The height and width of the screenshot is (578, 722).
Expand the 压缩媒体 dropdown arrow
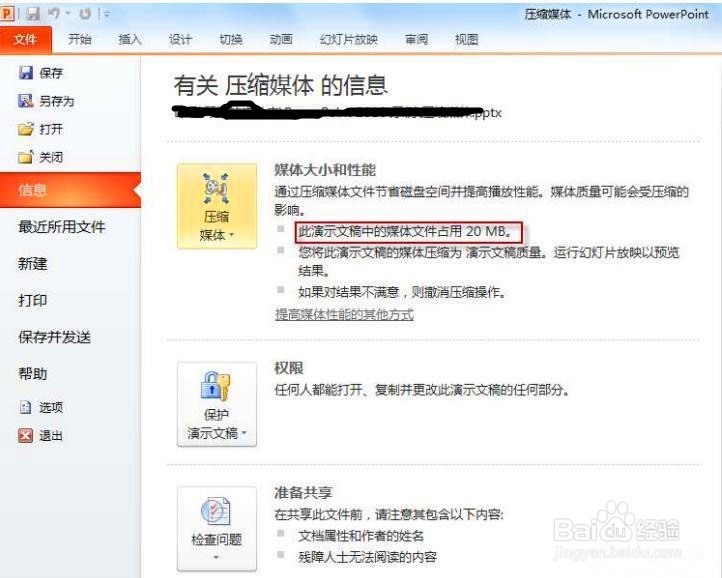pos(231,235)
